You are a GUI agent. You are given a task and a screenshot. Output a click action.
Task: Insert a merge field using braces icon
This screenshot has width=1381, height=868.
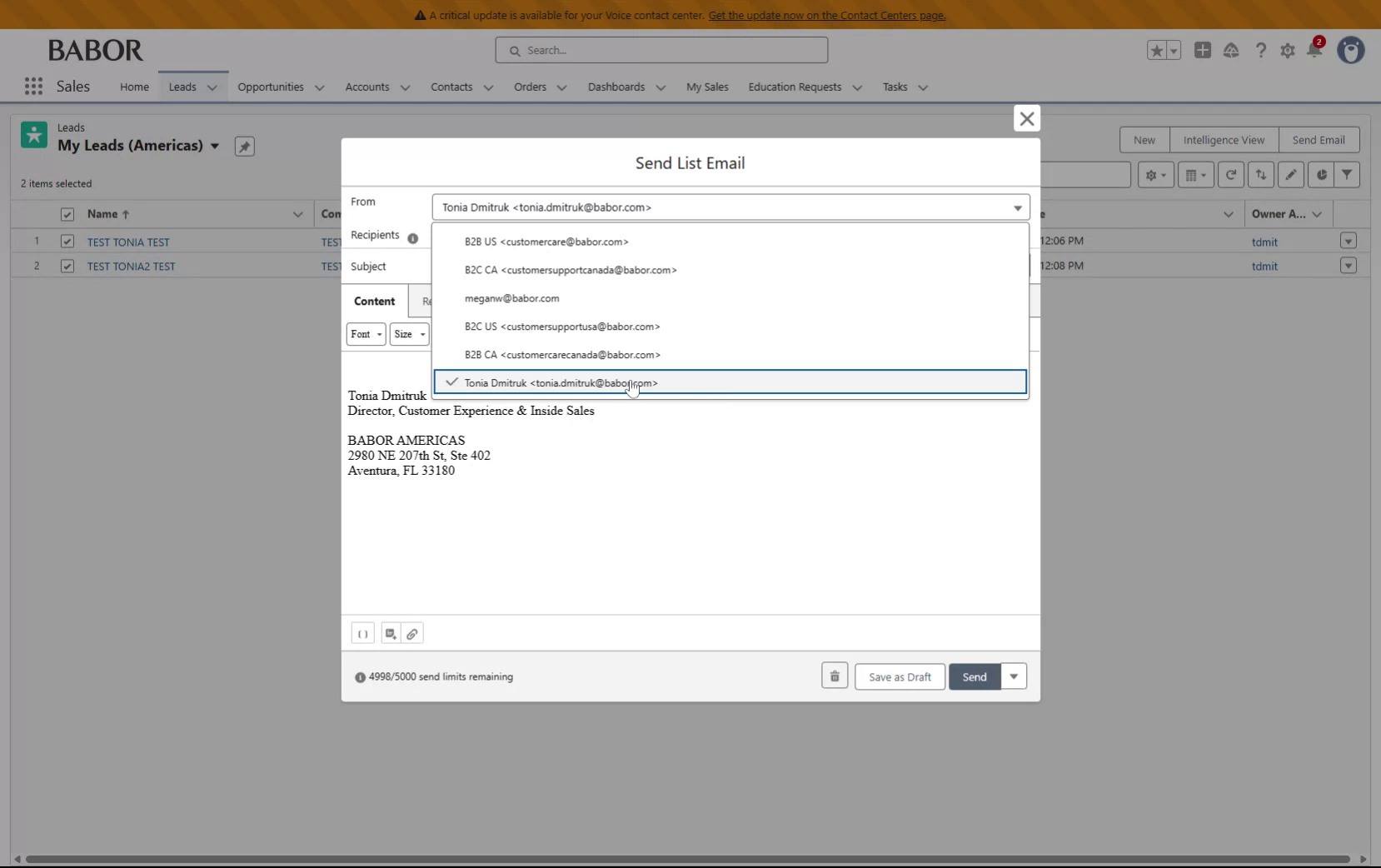pos(363,633)
